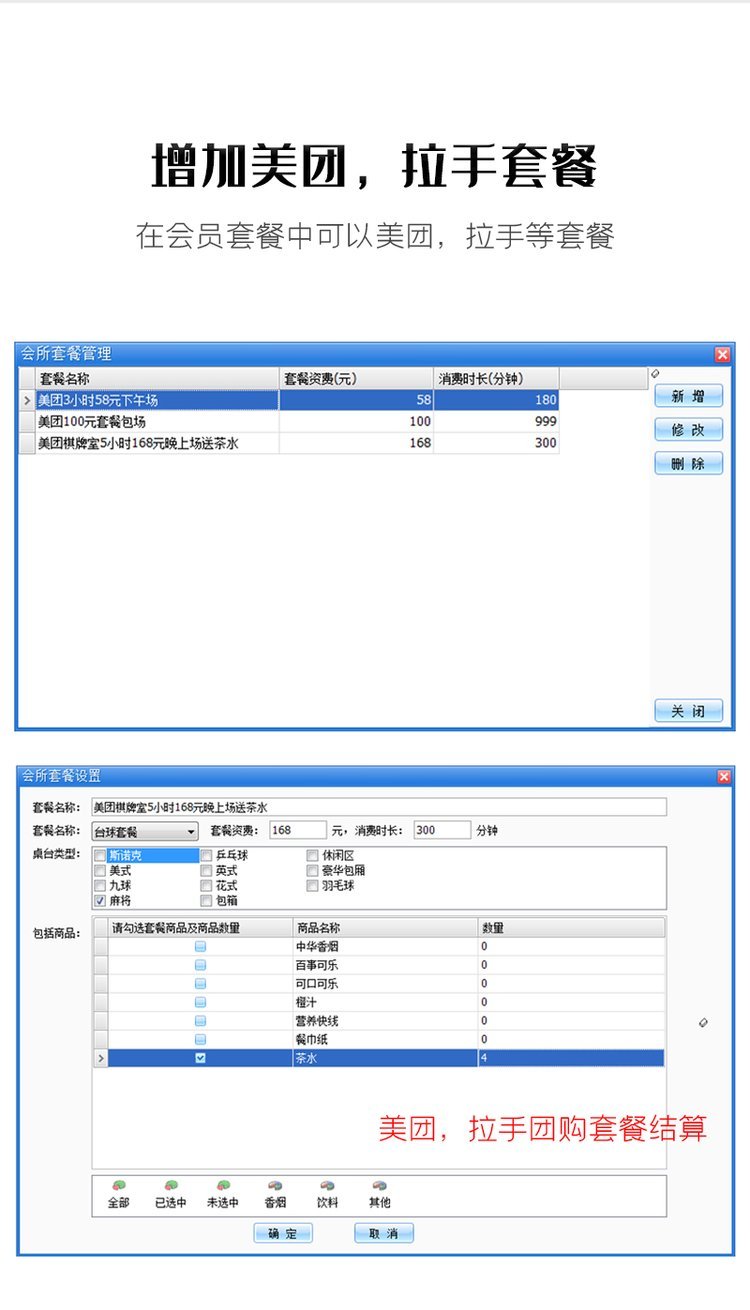The width and height of the screenshot is (750, 1310).
Task: Filter products by 未选中 icon
Action: tap(223, 1193)
